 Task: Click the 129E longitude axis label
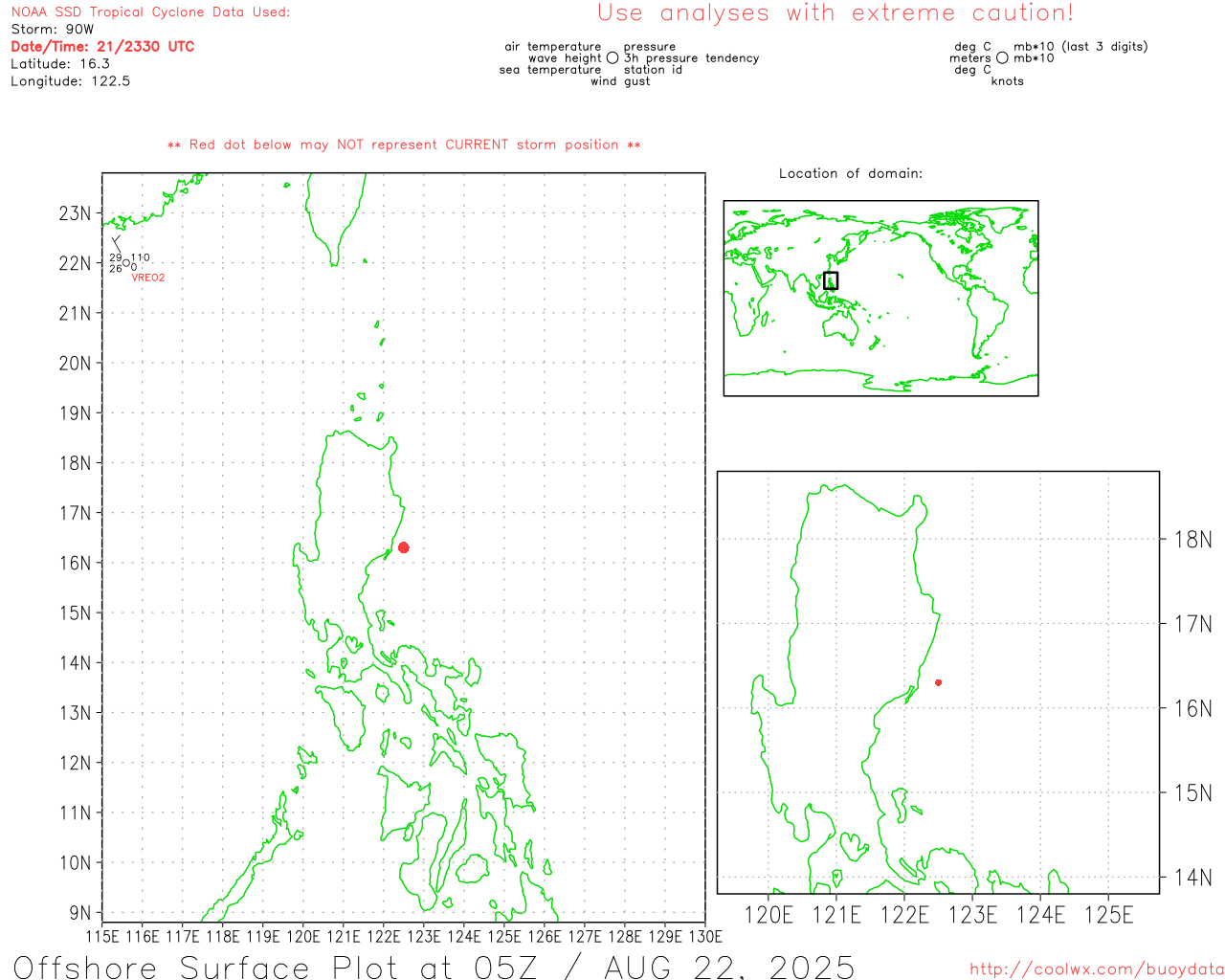click(665, 937)
